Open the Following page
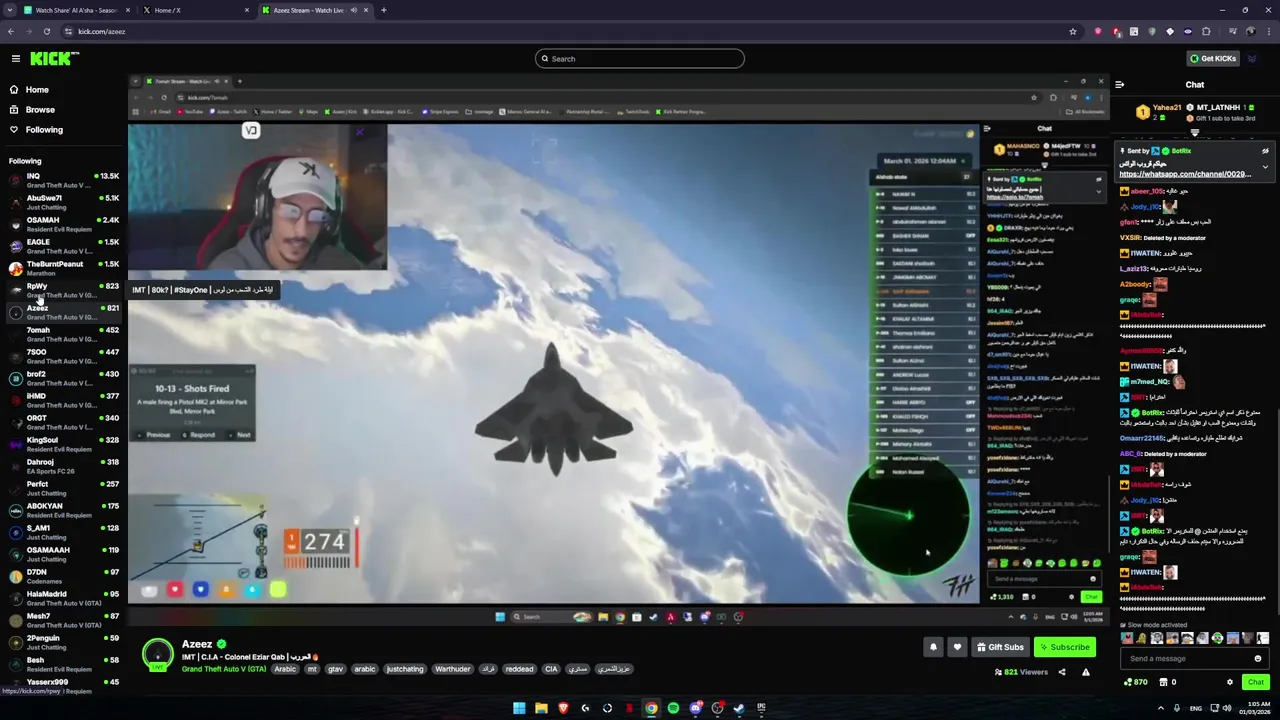 [44, 130]
